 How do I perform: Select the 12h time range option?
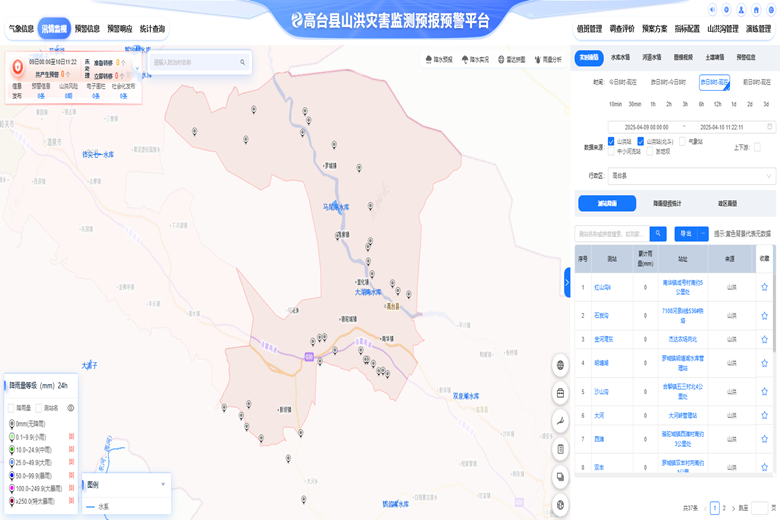coord(718,104)
